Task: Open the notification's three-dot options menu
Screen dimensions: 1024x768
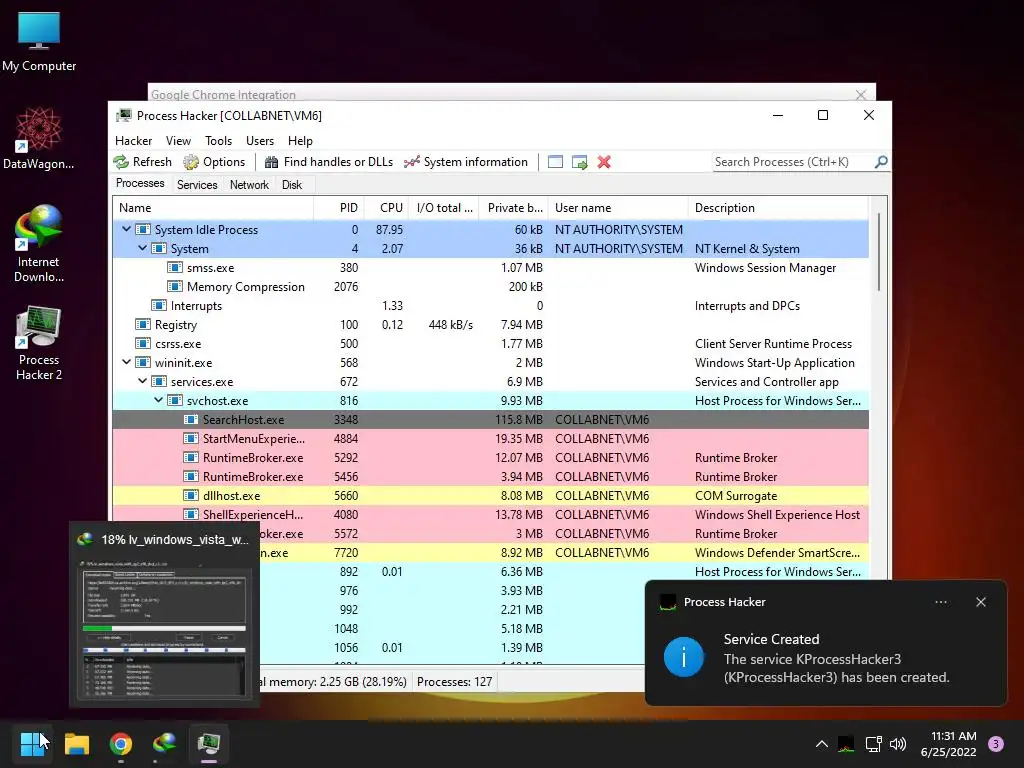Action: [940, 602]
